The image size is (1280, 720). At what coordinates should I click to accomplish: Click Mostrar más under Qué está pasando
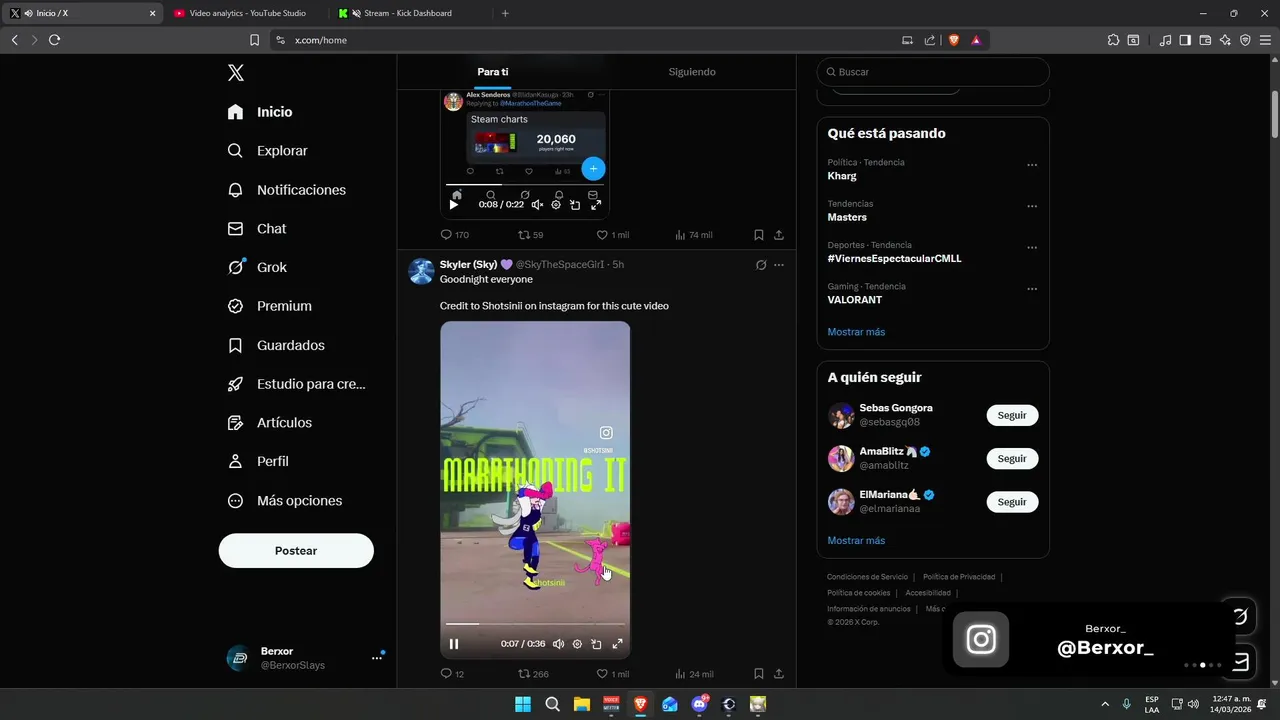coord(856,332)
